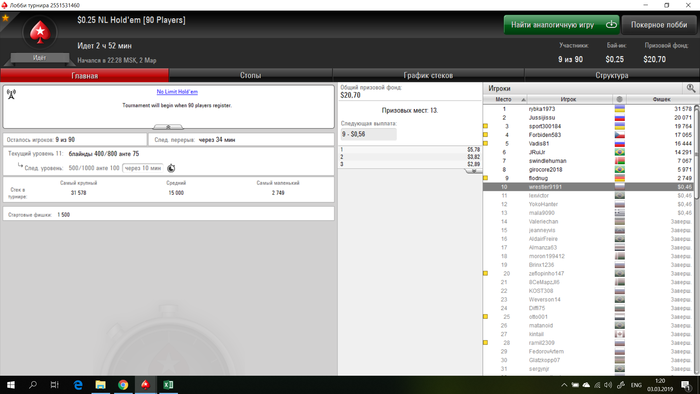The width and height of the screenshot is (700, 394).
Task: Select player Weverson14 row
Action: click(x=588, y=299)
